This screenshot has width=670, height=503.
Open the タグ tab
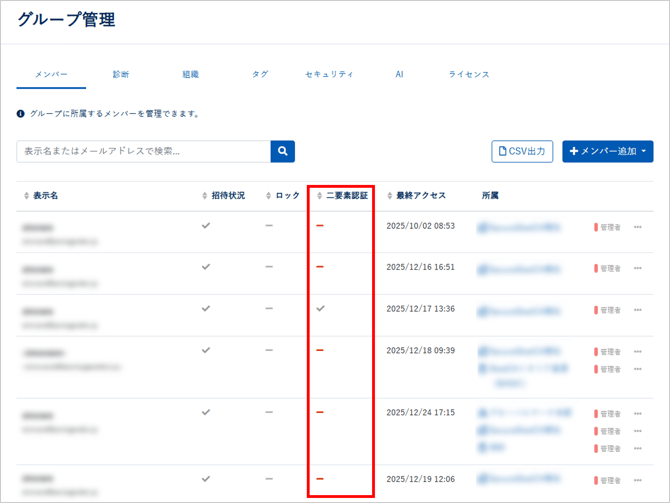click(x=260, y=74)
